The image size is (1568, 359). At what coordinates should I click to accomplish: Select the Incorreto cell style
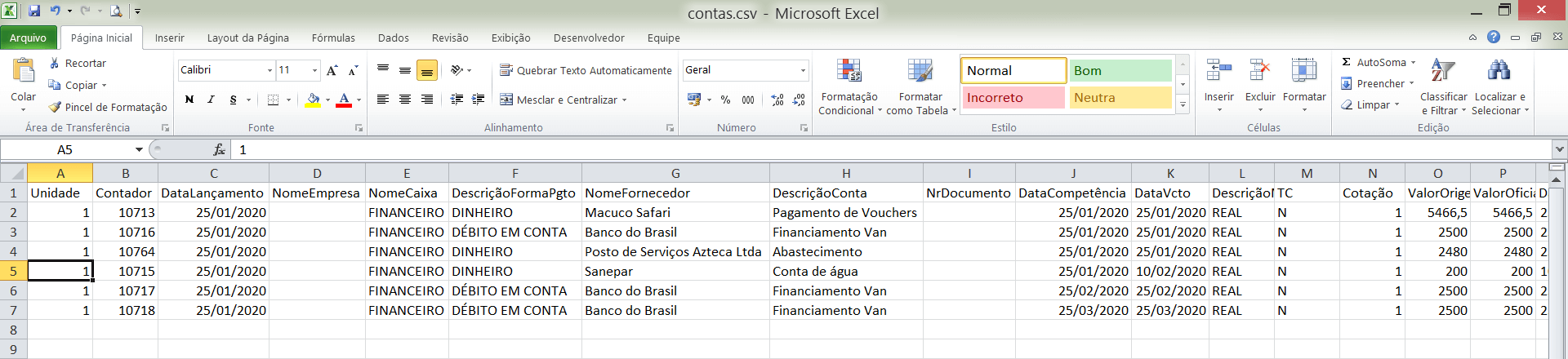pos(1013,97)
